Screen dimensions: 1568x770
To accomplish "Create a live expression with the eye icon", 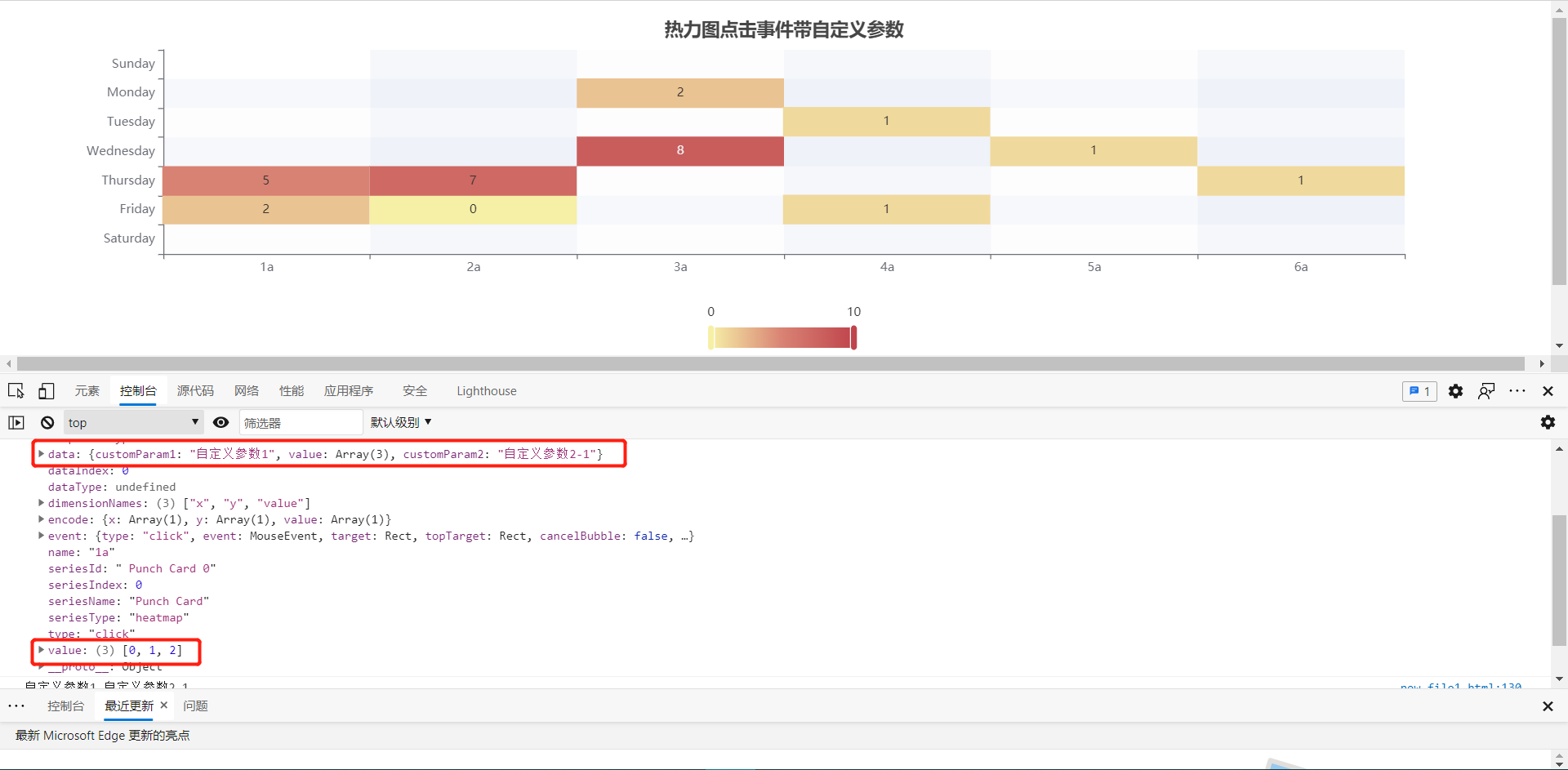I will pyautogui.click(x=220, y=422).
